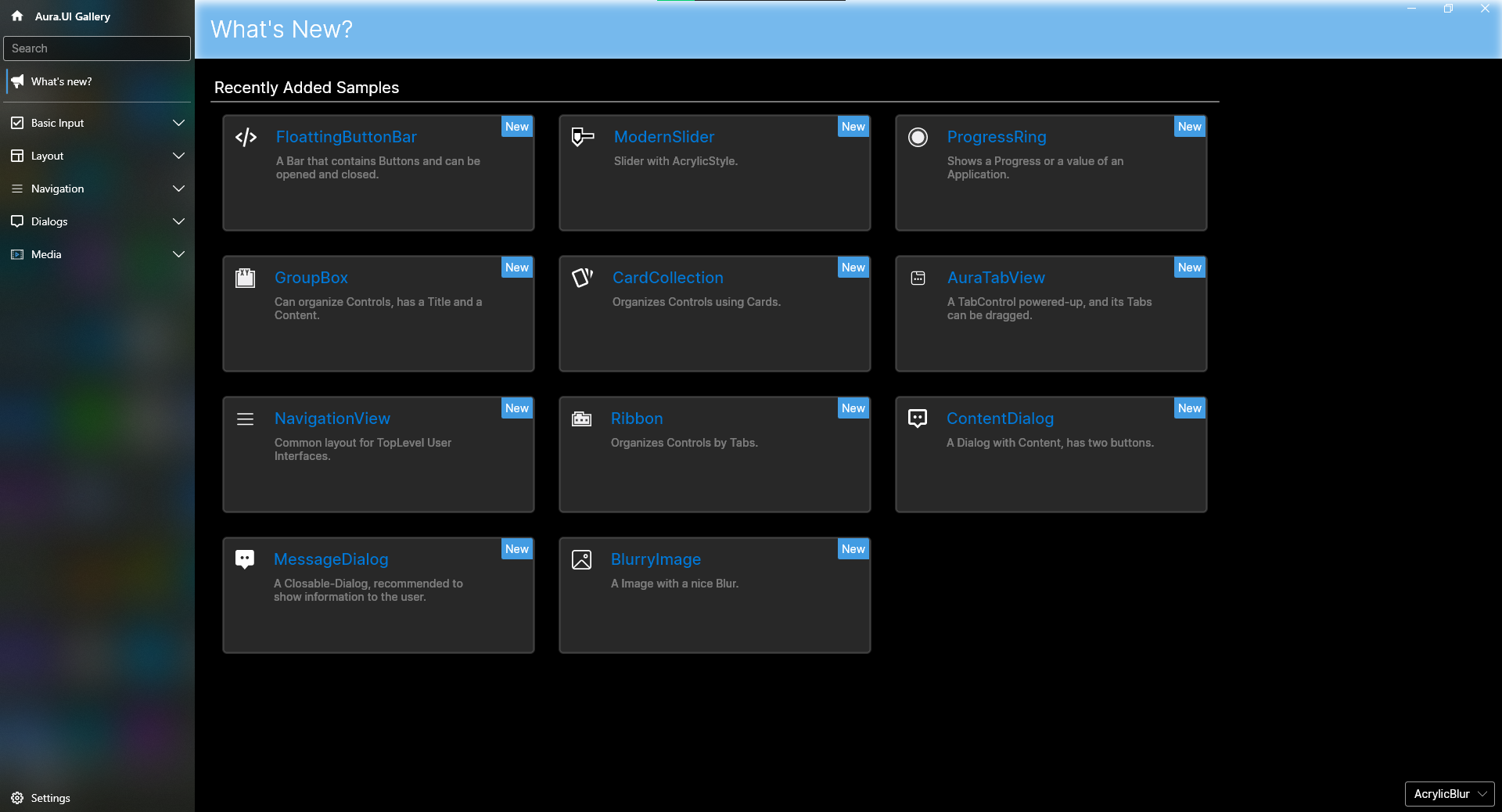Click the New badge on BlurryImage card
Viewport: 1502px width, 812px height.
point(853,549)
